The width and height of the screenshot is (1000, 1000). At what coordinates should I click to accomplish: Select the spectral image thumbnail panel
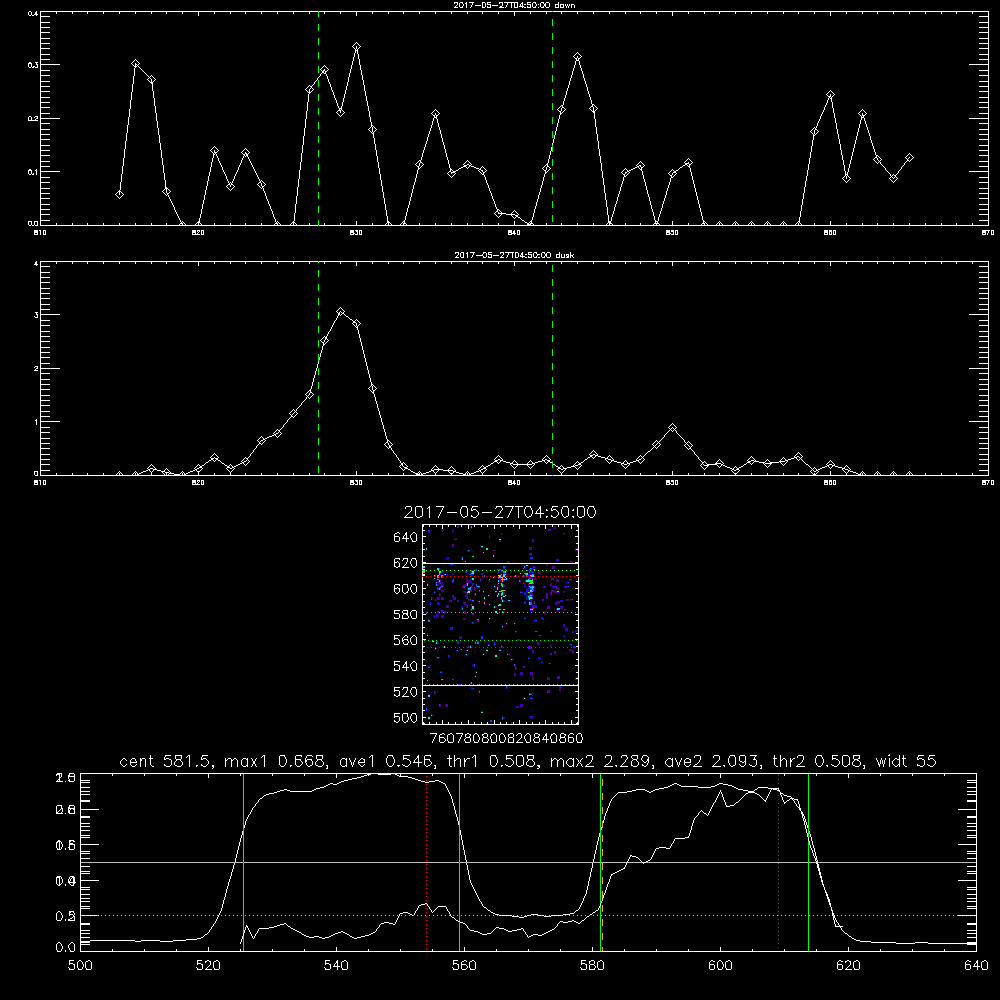(x=500, y=624)
